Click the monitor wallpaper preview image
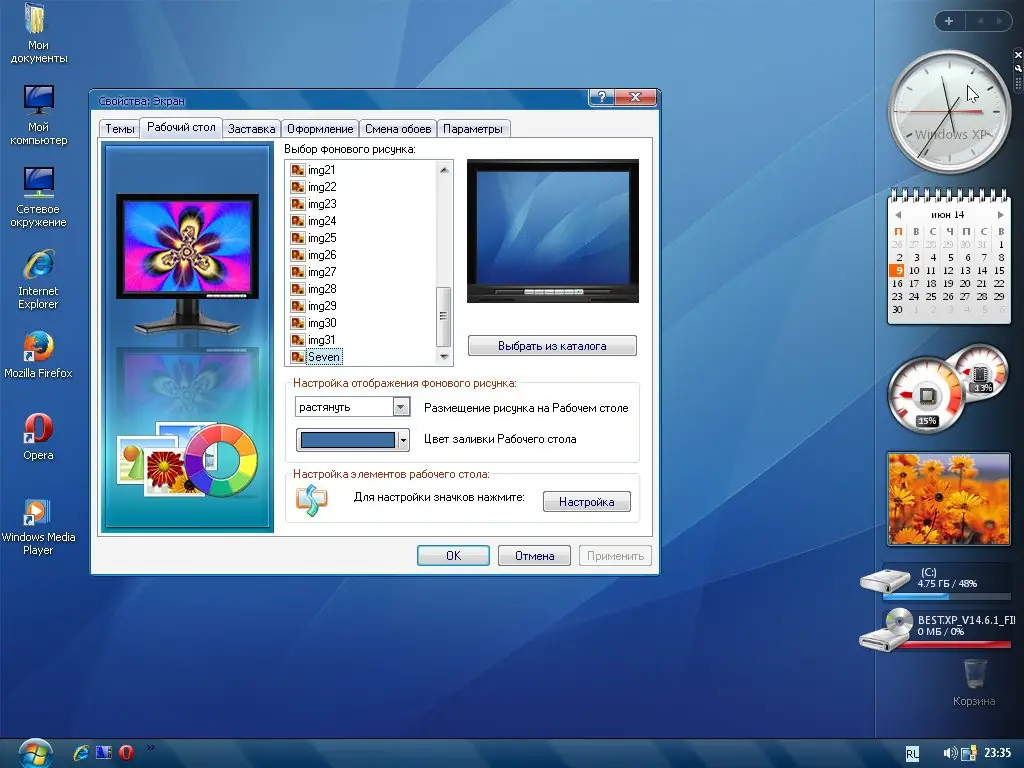 click(x=552, y=231)
